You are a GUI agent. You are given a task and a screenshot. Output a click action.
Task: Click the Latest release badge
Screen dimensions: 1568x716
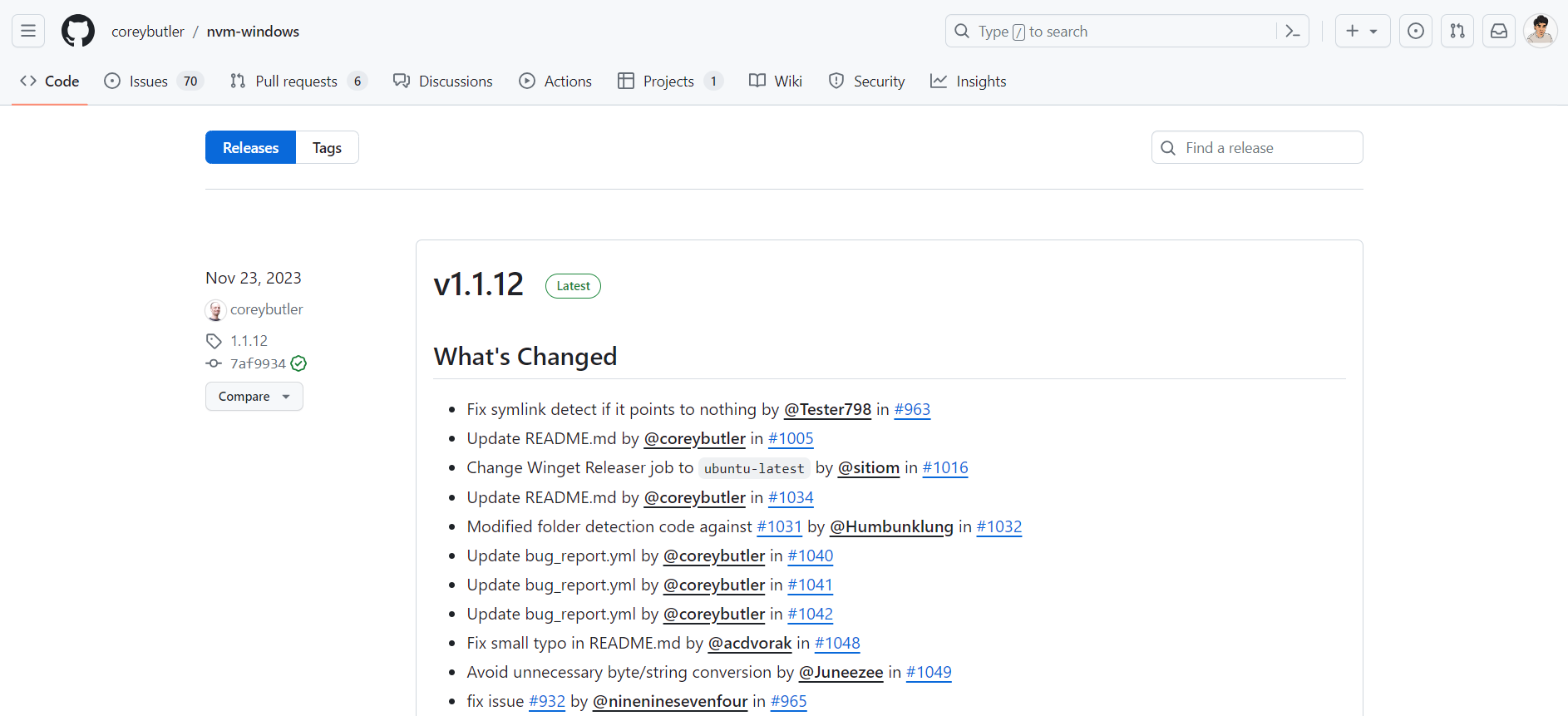[573, 285]
